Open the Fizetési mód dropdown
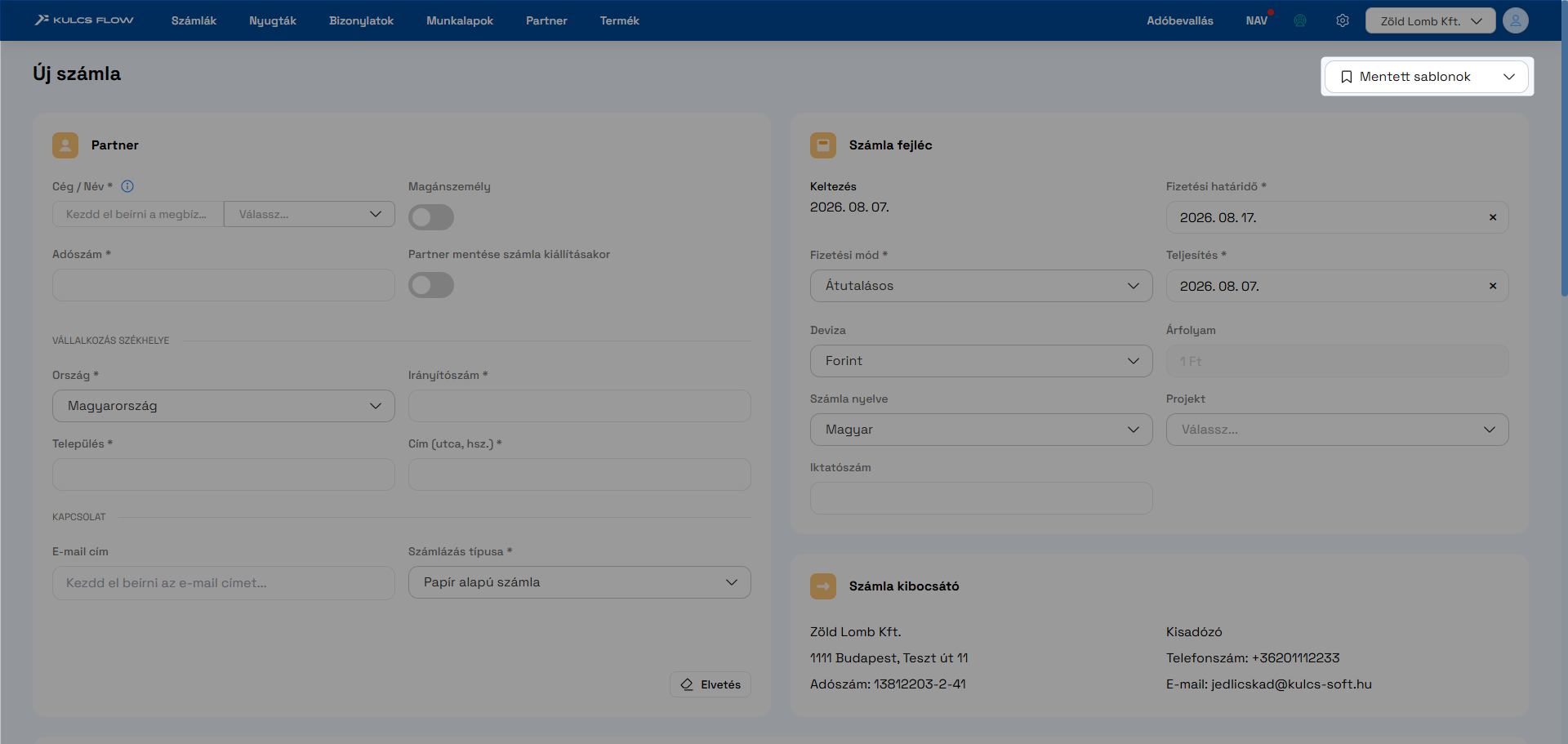Image resolution: width=1568 pixels, height=744 pixels. pyautogui.click(x=982, y=286)
